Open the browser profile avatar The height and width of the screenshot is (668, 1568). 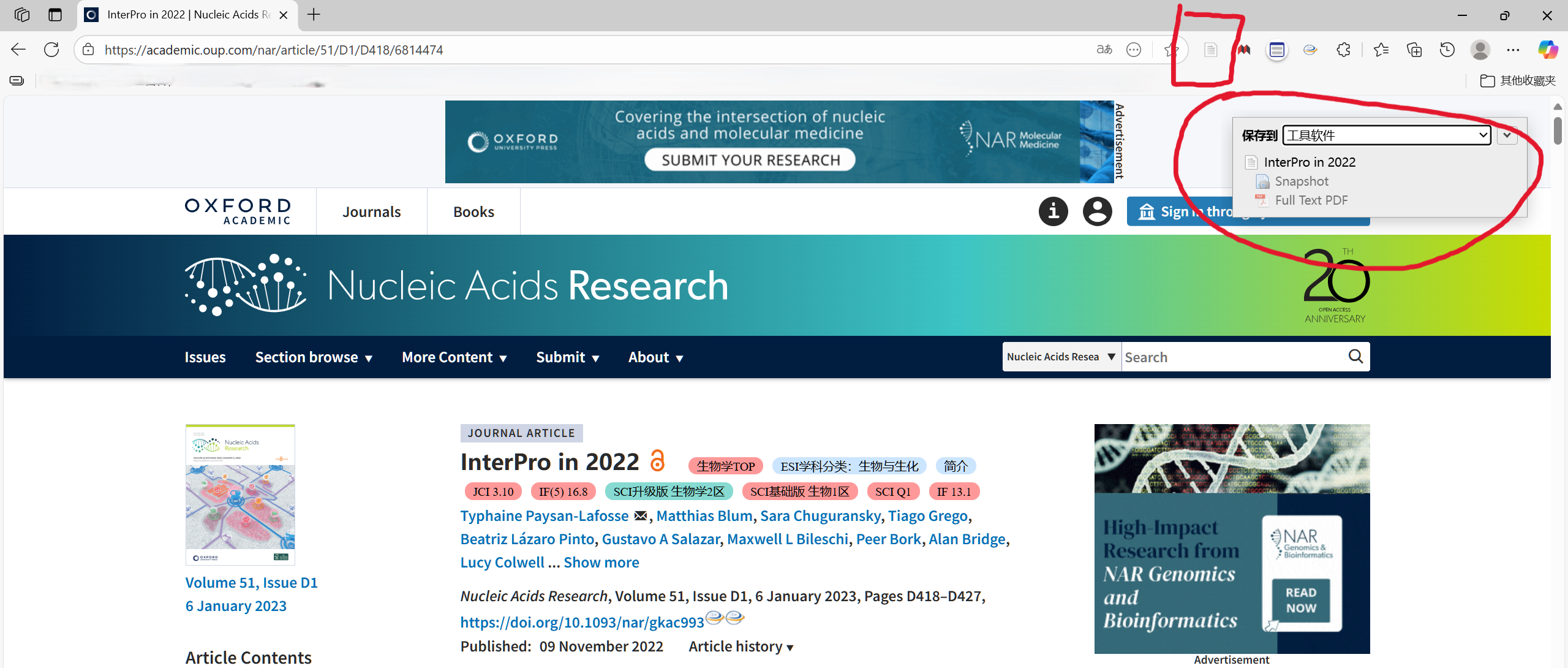[x=1480, y=50]
